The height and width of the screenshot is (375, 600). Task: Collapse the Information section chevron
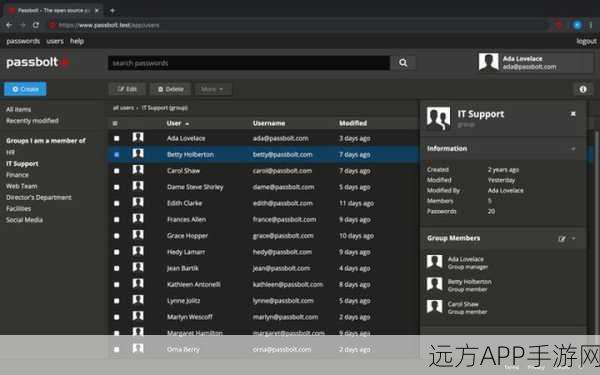(573, 148)
